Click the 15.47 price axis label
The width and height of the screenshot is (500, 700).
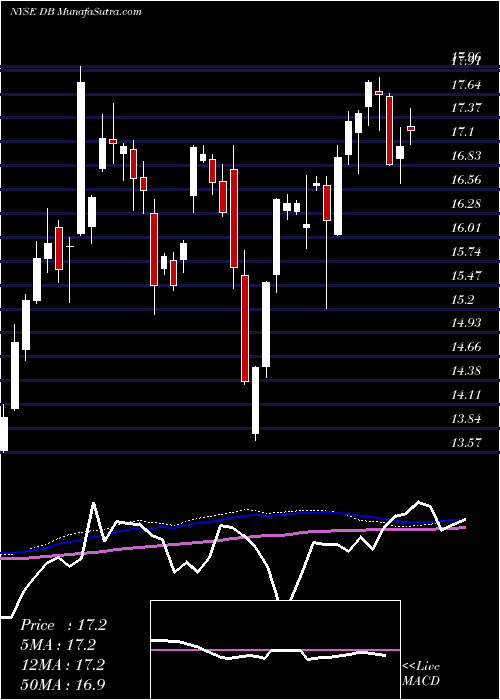[466, 275]
